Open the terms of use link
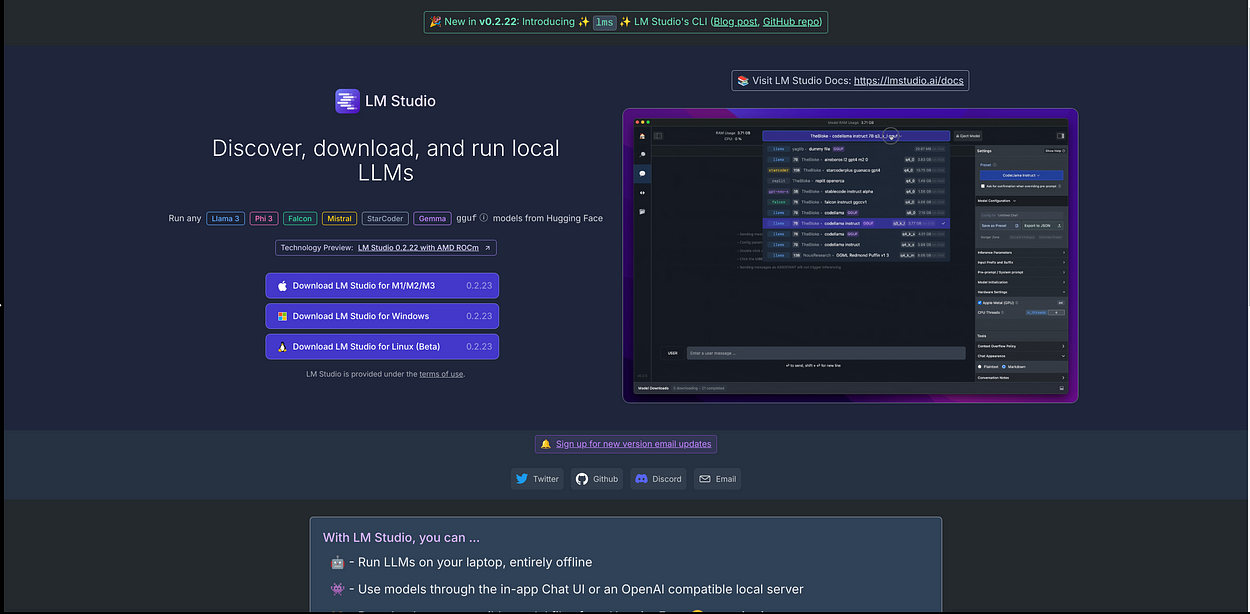 click(x=441, y=374)
